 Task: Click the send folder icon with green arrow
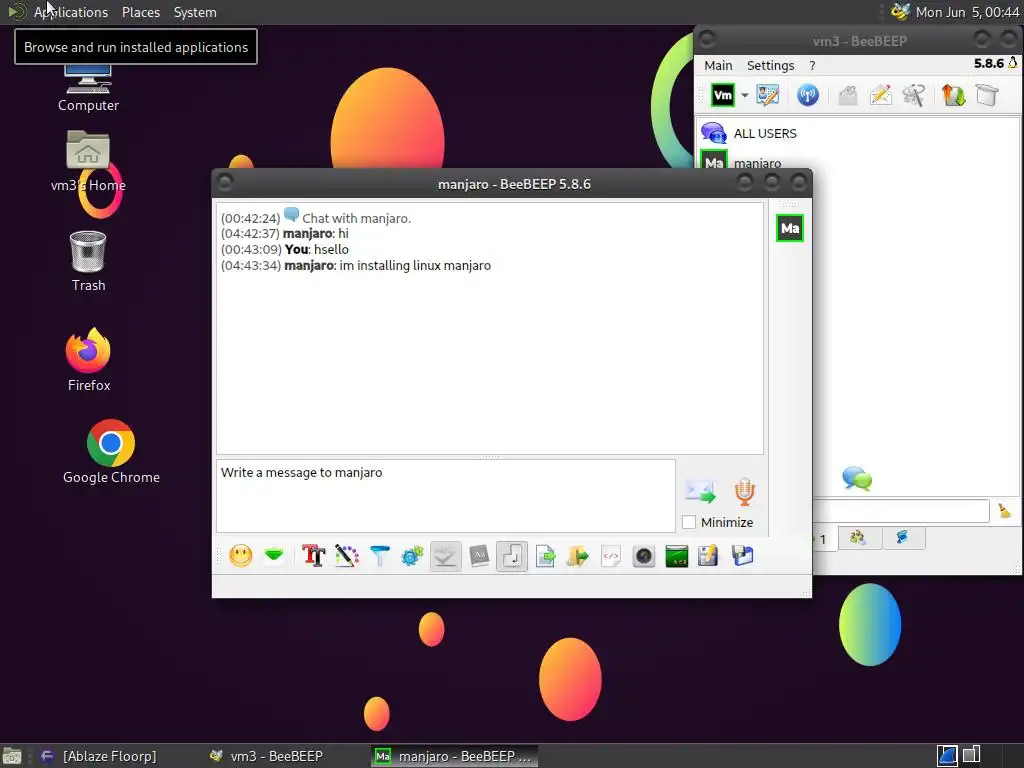point(578,556)
